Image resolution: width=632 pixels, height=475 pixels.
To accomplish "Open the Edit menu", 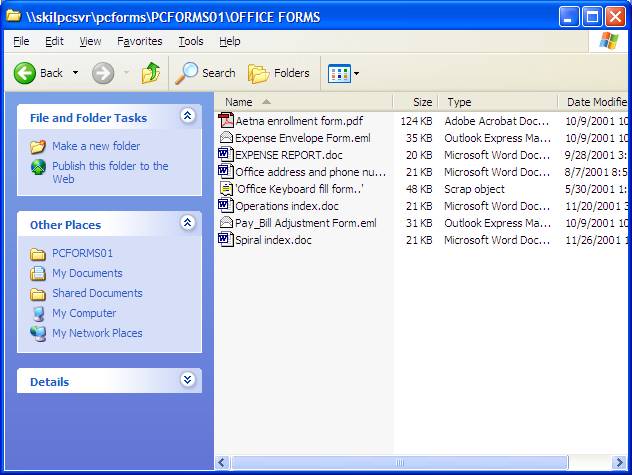I will pos(54,41).
